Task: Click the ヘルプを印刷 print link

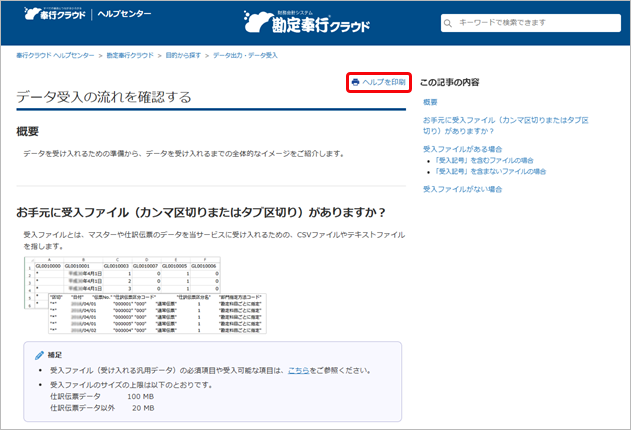Action: [x=379, y=82]
